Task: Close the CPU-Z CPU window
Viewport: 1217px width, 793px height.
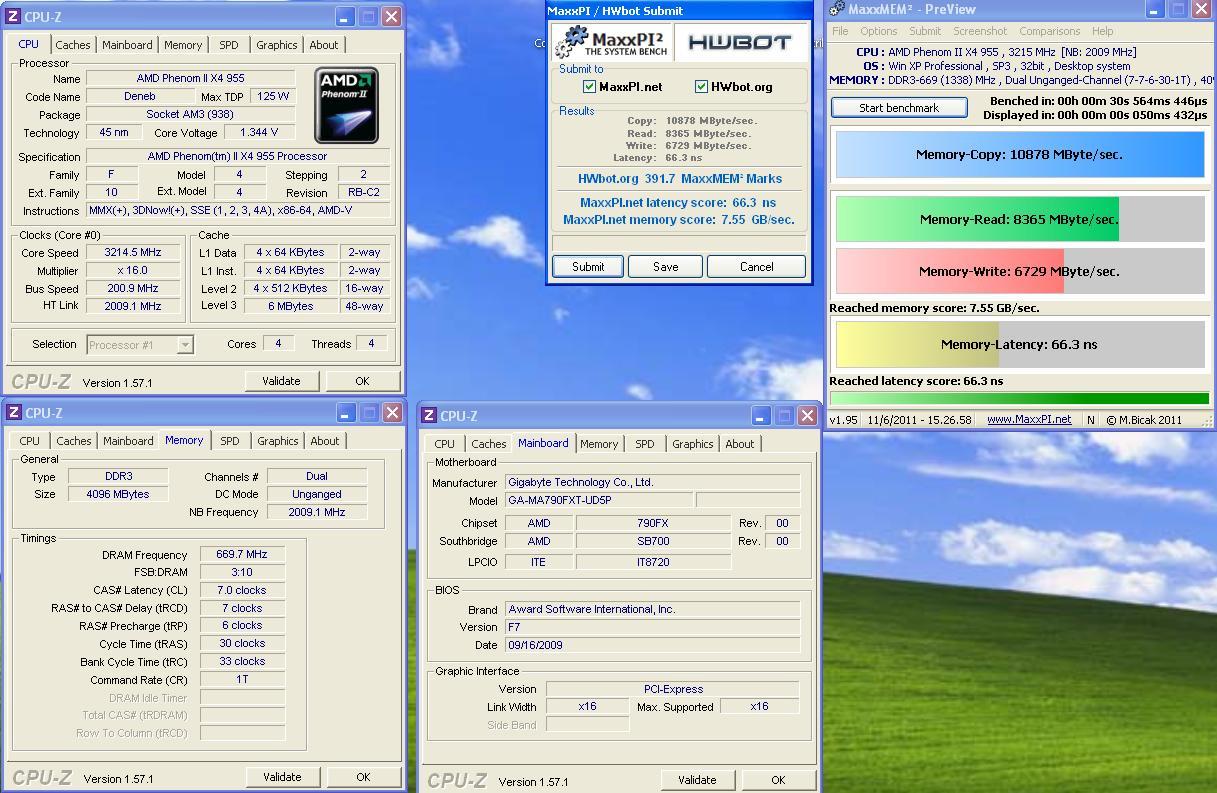Action: (392, 16)
